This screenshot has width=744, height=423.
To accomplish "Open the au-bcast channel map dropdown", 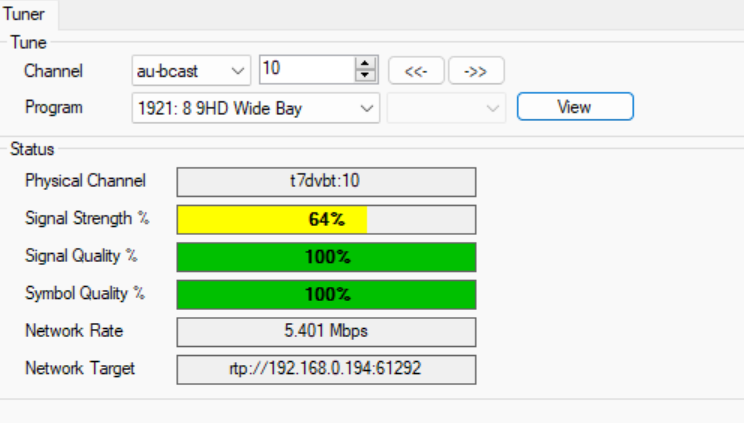I will click(x=190, y=71).
